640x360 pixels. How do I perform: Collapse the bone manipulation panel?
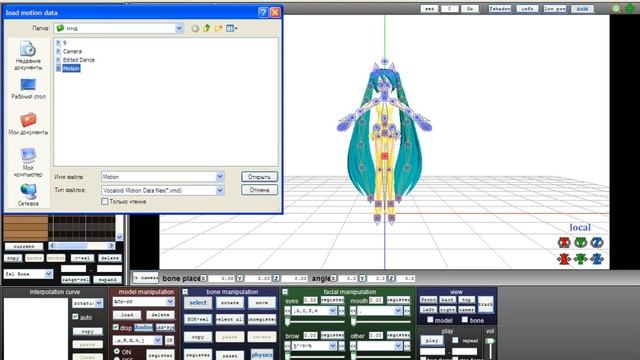(x=185, y=291)
